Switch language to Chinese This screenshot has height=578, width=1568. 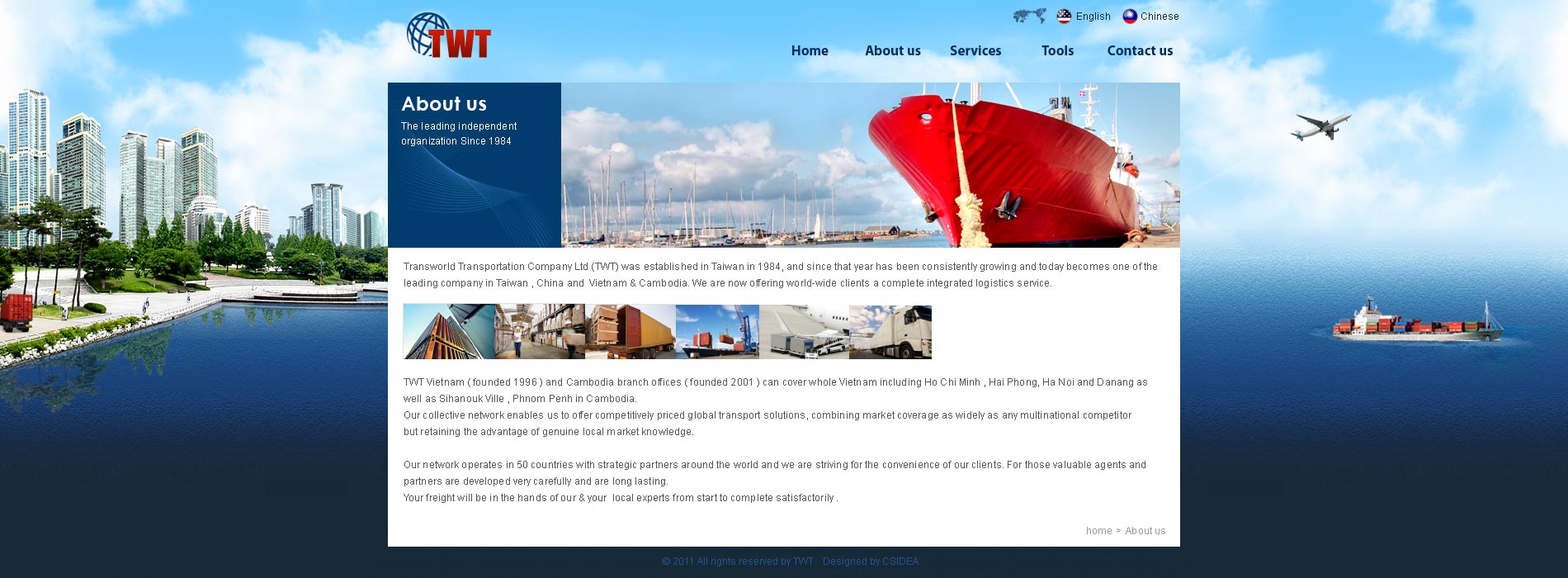[1159, 17]
